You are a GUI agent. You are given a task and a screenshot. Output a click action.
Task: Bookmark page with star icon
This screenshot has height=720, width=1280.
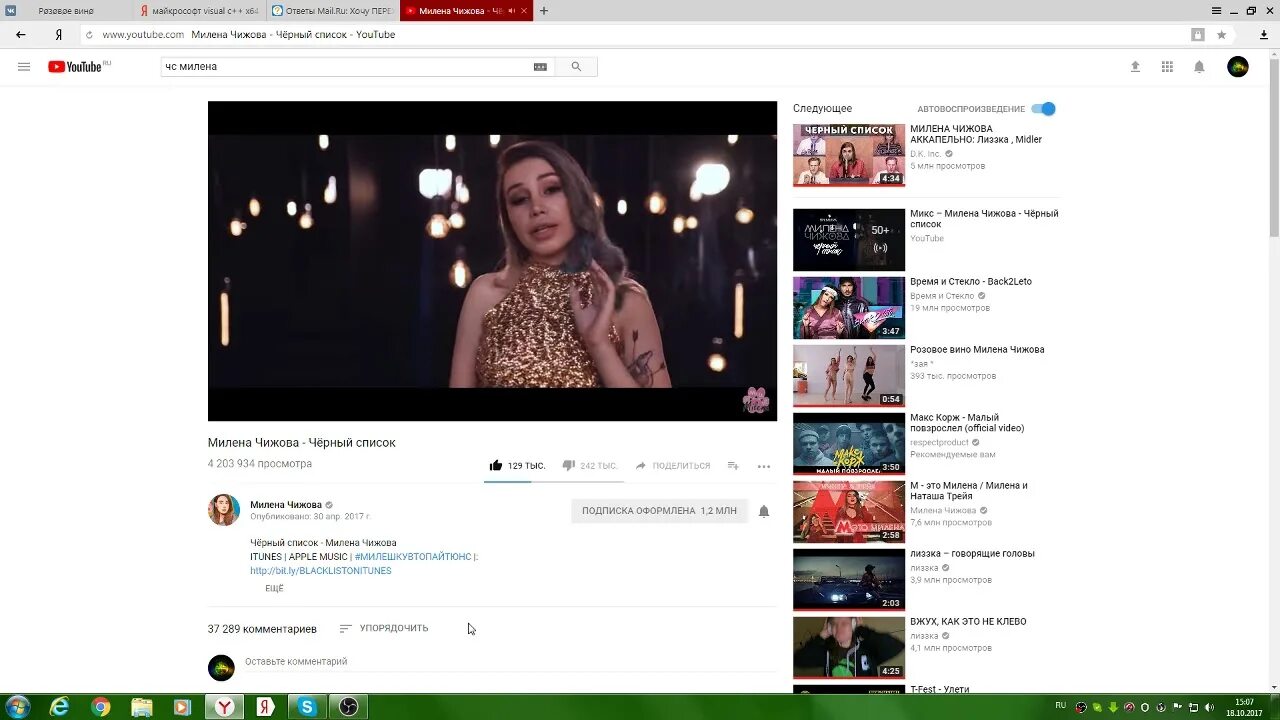(1221, 34)
